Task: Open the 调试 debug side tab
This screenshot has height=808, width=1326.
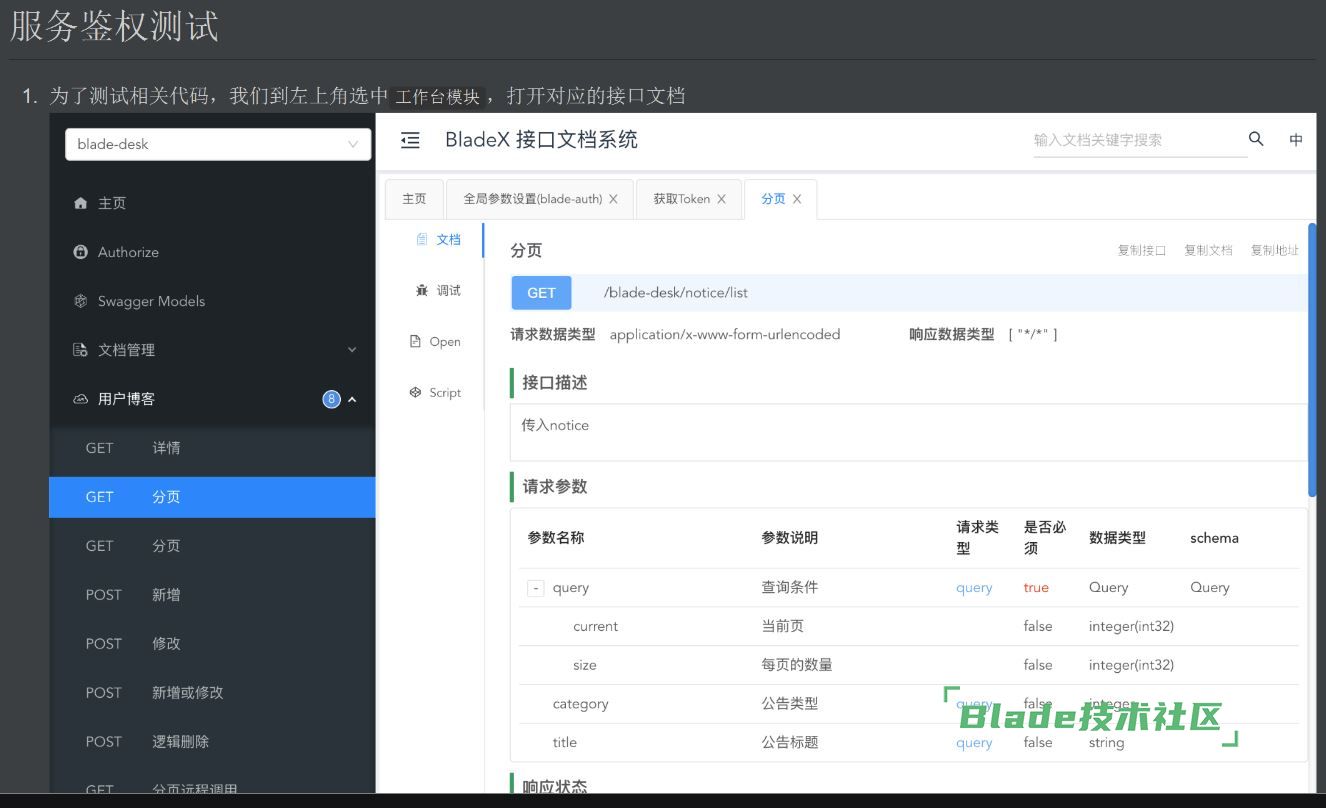Action: [x=437, y=291]
